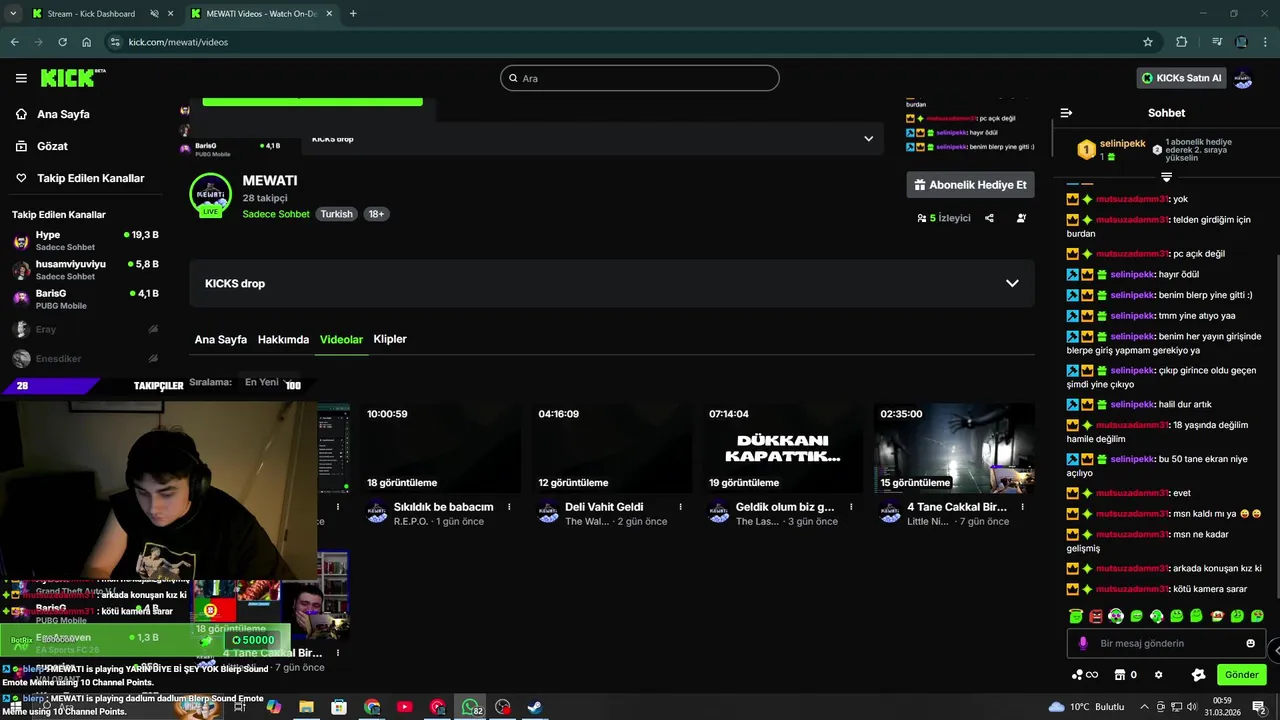Open channel share icon

[989, 218]
